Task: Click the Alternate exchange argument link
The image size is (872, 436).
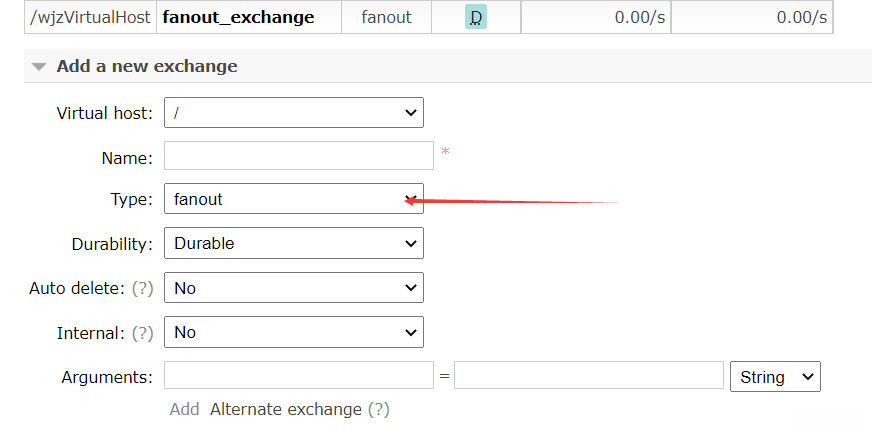Action: click(285, 409)
